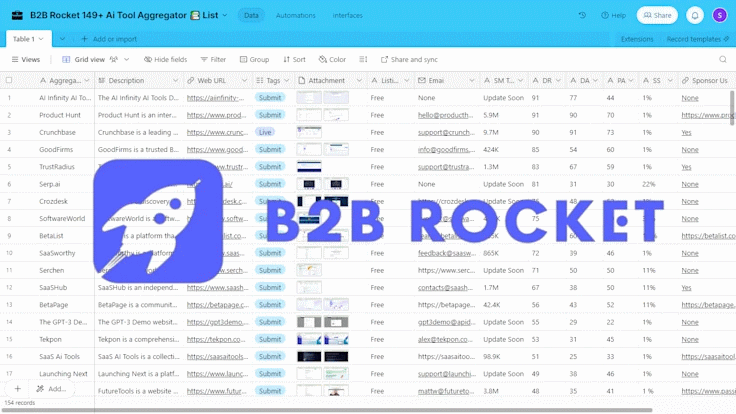Open the SaaSHub web URL link
Image resolution: width=736 pixels, height=414 pixels.
point(217,287)
